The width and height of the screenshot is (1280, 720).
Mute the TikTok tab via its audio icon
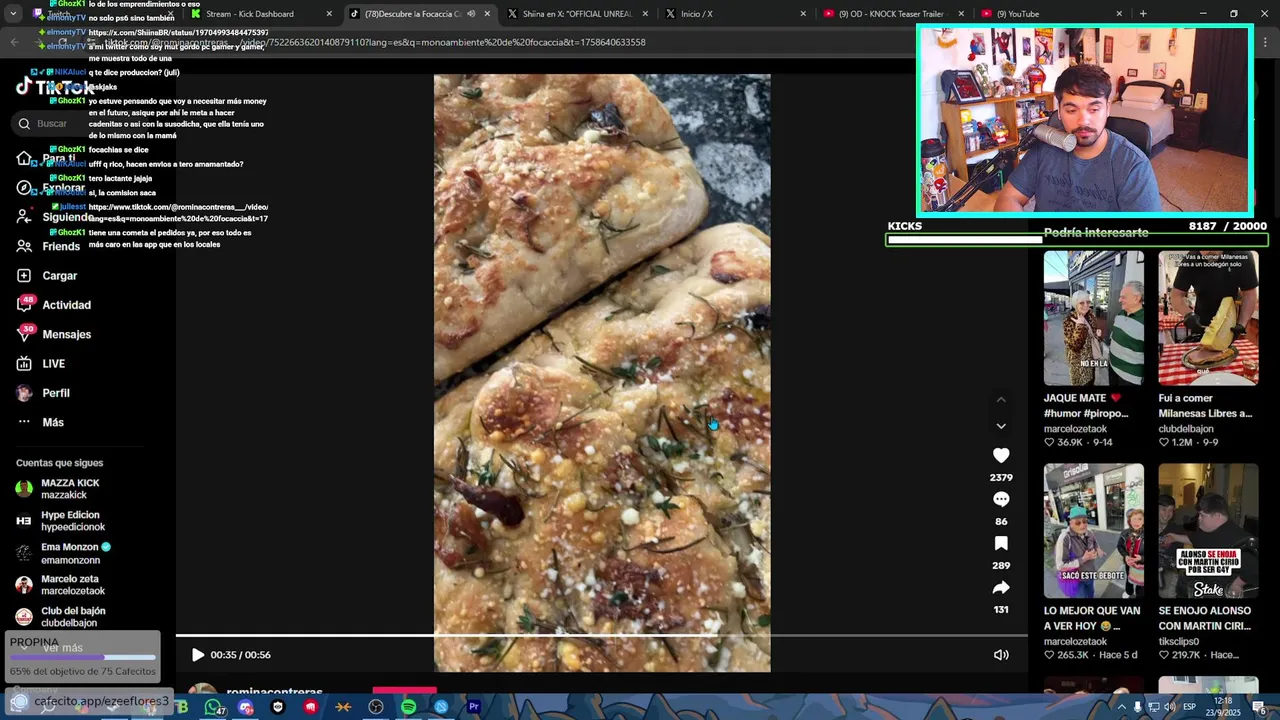point(471,14)
